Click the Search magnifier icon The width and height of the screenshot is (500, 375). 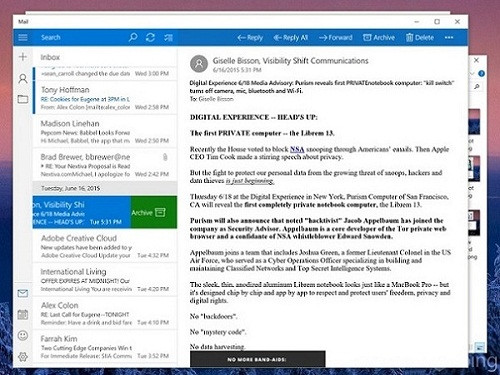tap(133, 37)
